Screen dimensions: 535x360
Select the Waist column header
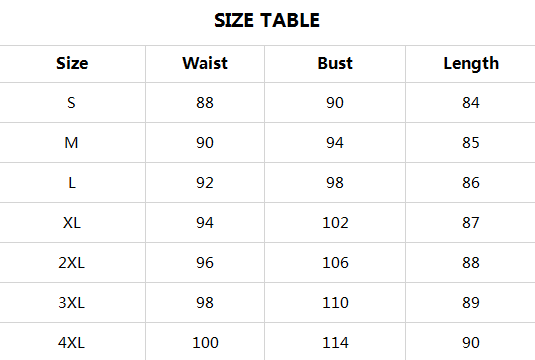click(205, 63)
